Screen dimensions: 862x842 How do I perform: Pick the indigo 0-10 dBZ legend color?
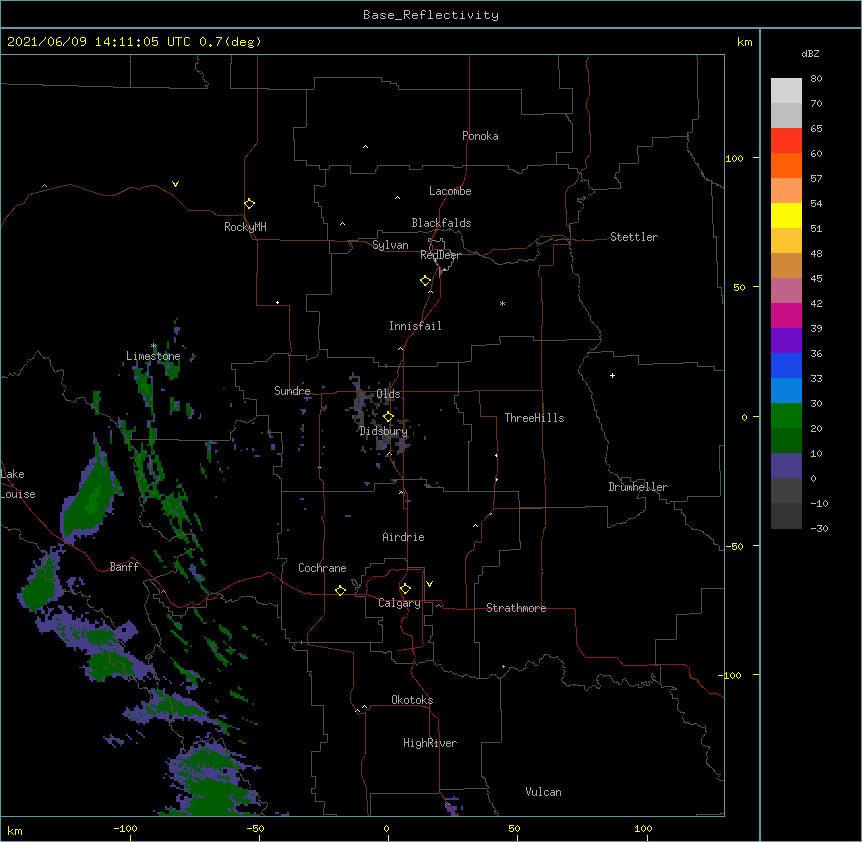tap(786, 466)
